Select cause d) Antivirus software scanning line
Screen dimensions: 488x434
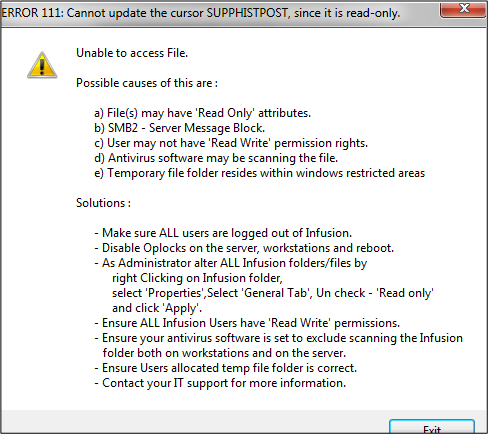coord(216,158)
